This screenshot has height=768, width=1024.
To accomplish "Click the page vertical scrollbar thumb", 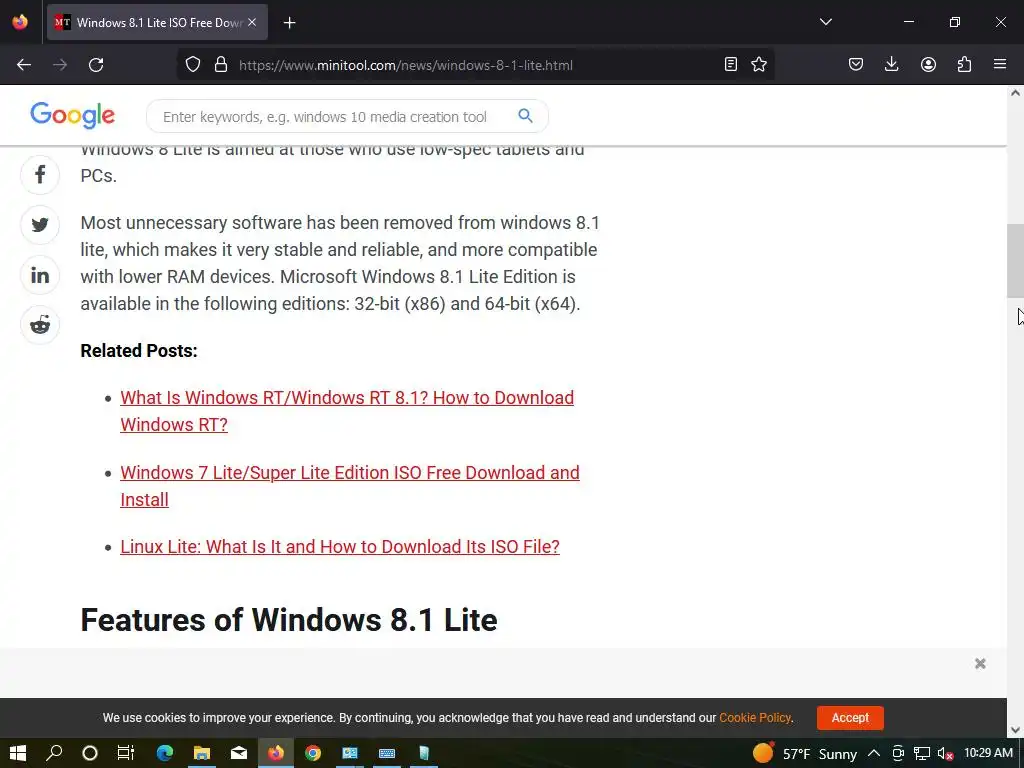I will pos(1015,261).
